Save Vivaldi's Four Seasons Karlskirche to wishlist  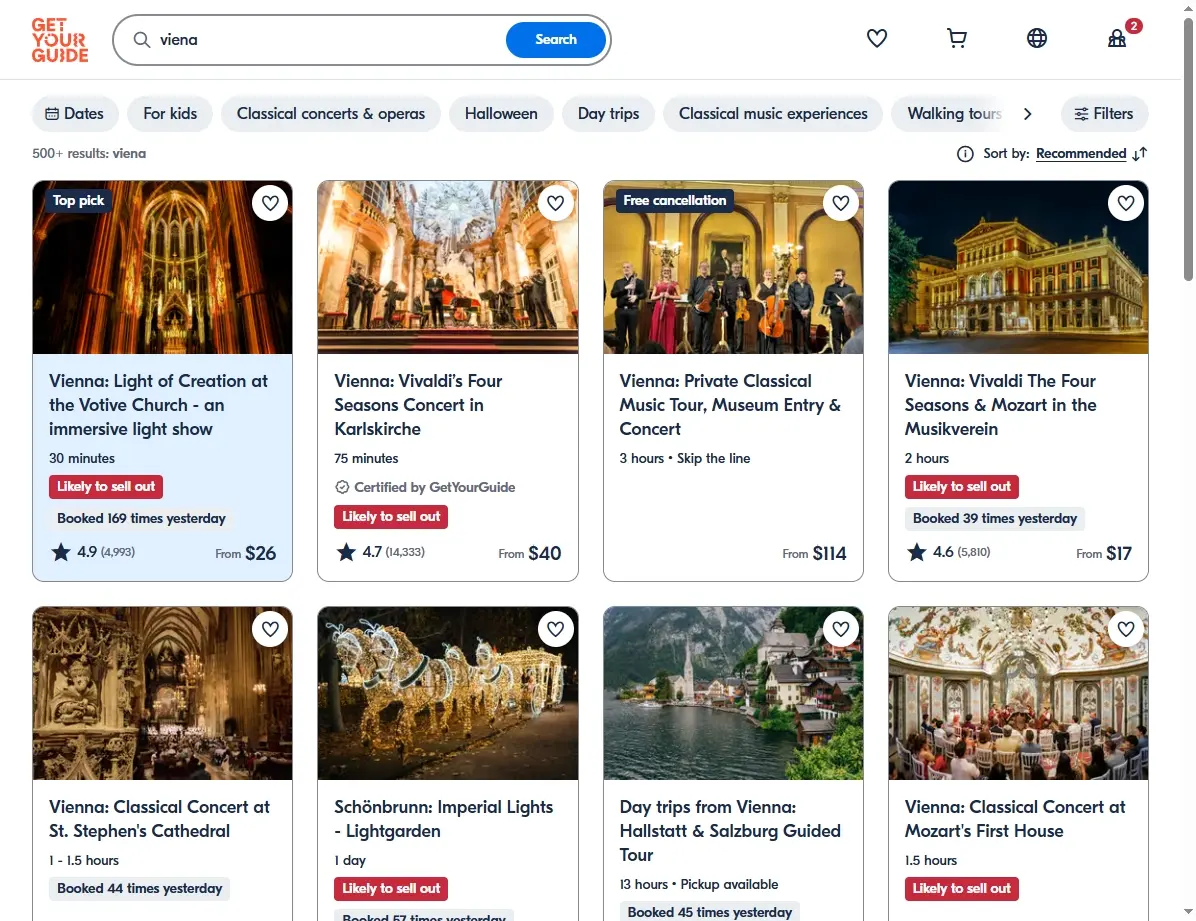[555, 203]
